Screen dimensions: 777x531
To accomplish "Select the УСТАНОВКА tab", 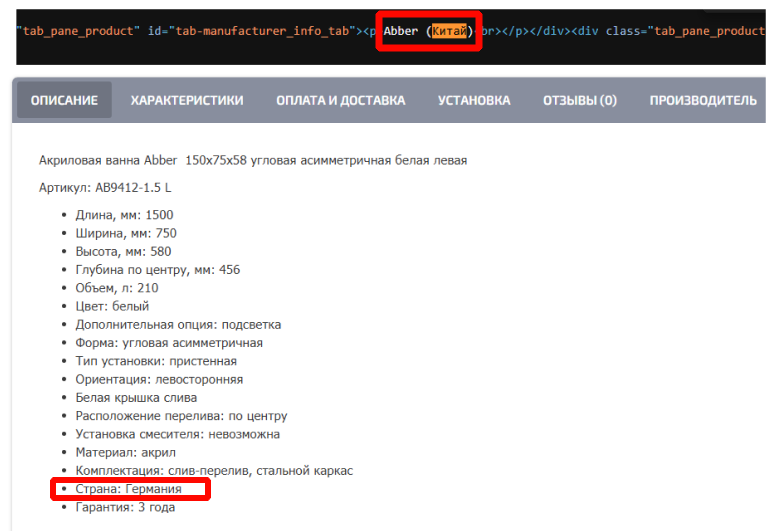I will tap(474, 100).
